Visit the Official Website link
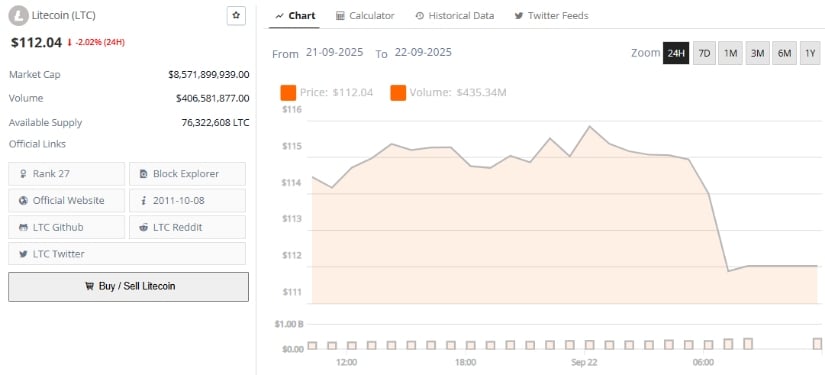Viewport: 825px width, 375px height. [x=67, y=200]
